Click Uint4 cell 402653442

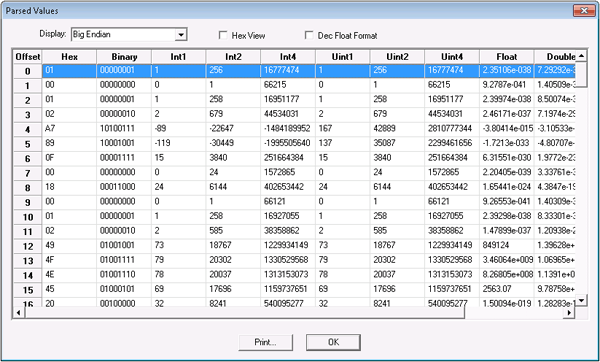pos(452,187)
